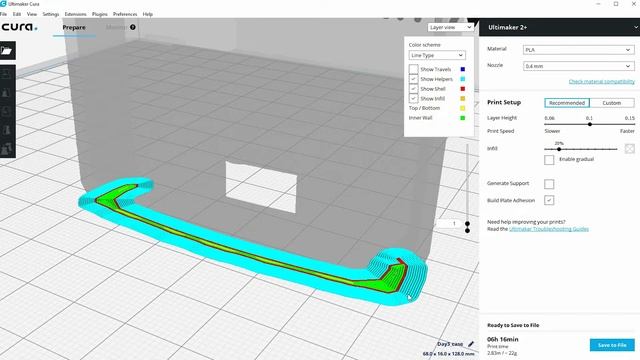Screen dimensions: 640x360
Task: Open the Line Type color scheme dropdown
Action: 437,55
